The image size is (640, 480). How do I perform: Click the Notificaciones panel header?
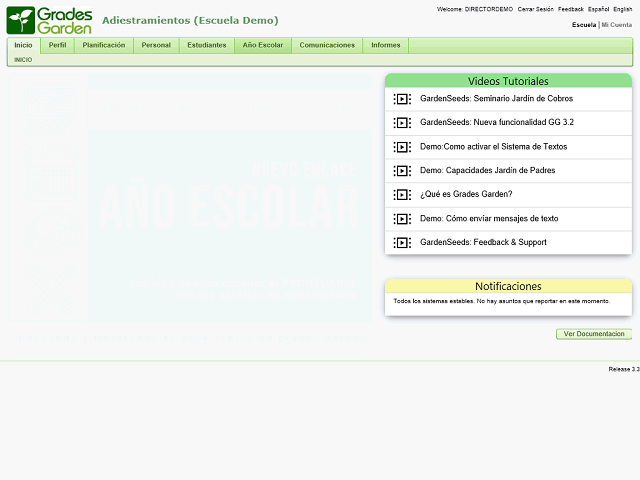pyautogui.click(x=508, y=286)
